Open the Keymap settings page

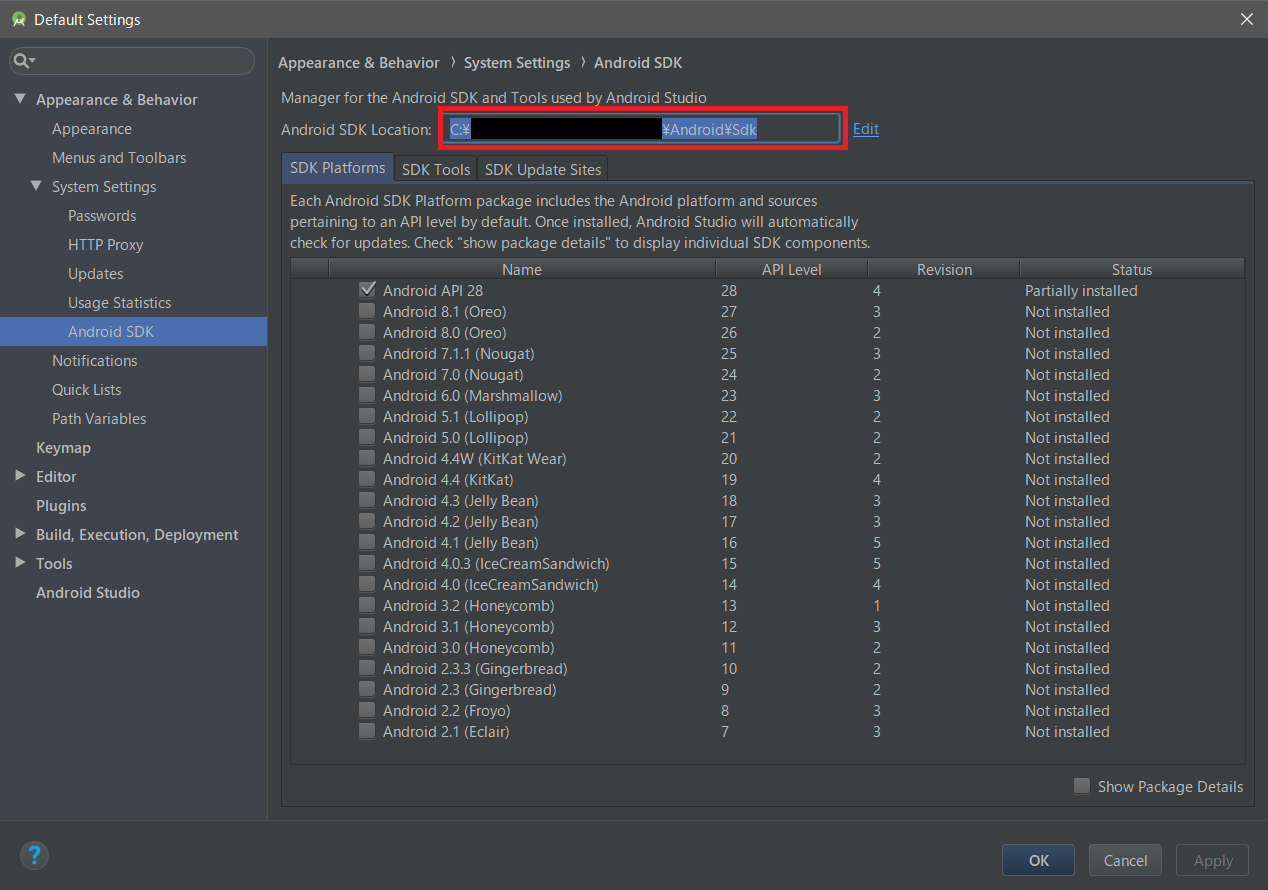click(x=63, y=447)
